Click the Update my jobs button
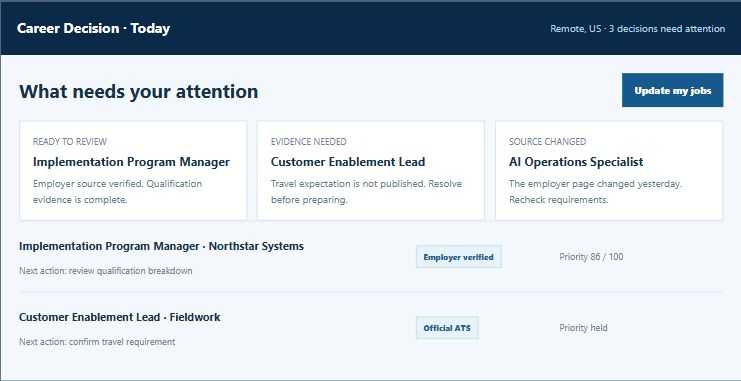This screenshot has width=741, height=381. pos(672,90)
